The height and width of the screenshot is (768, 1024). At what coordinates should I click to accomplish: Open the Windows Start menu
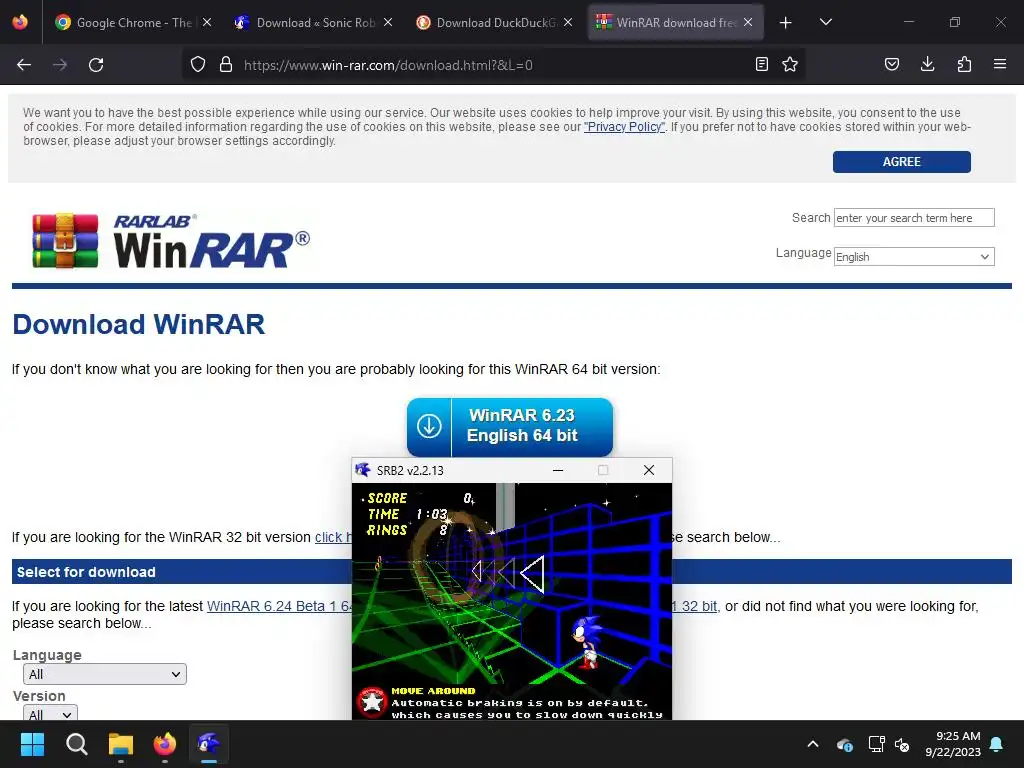[x=32, y=744]
